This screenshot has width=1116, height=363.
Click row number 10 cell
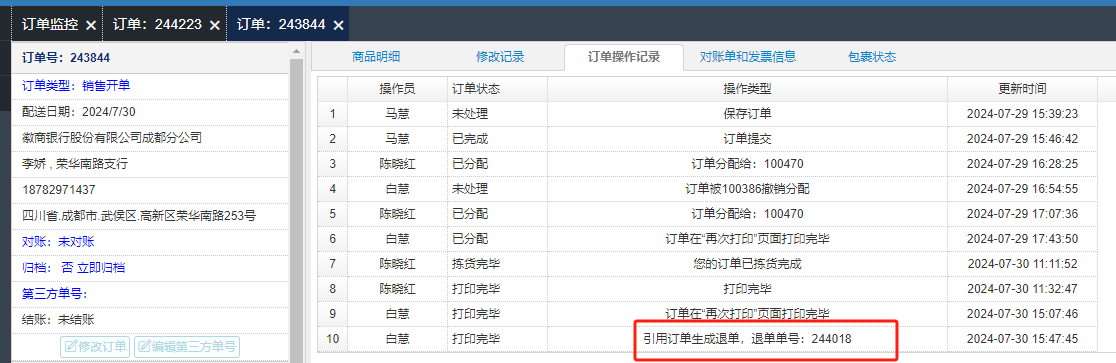tap(332, 339)
